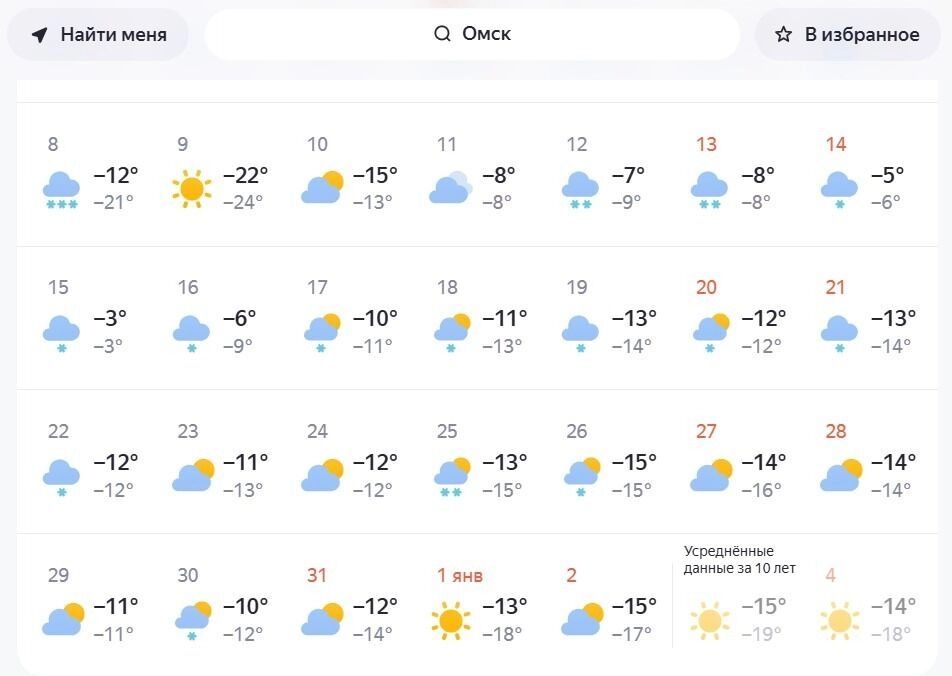Click the sun and snow icon for day 30
Viewport: 952px width, 676px height.
click(191, 620)
